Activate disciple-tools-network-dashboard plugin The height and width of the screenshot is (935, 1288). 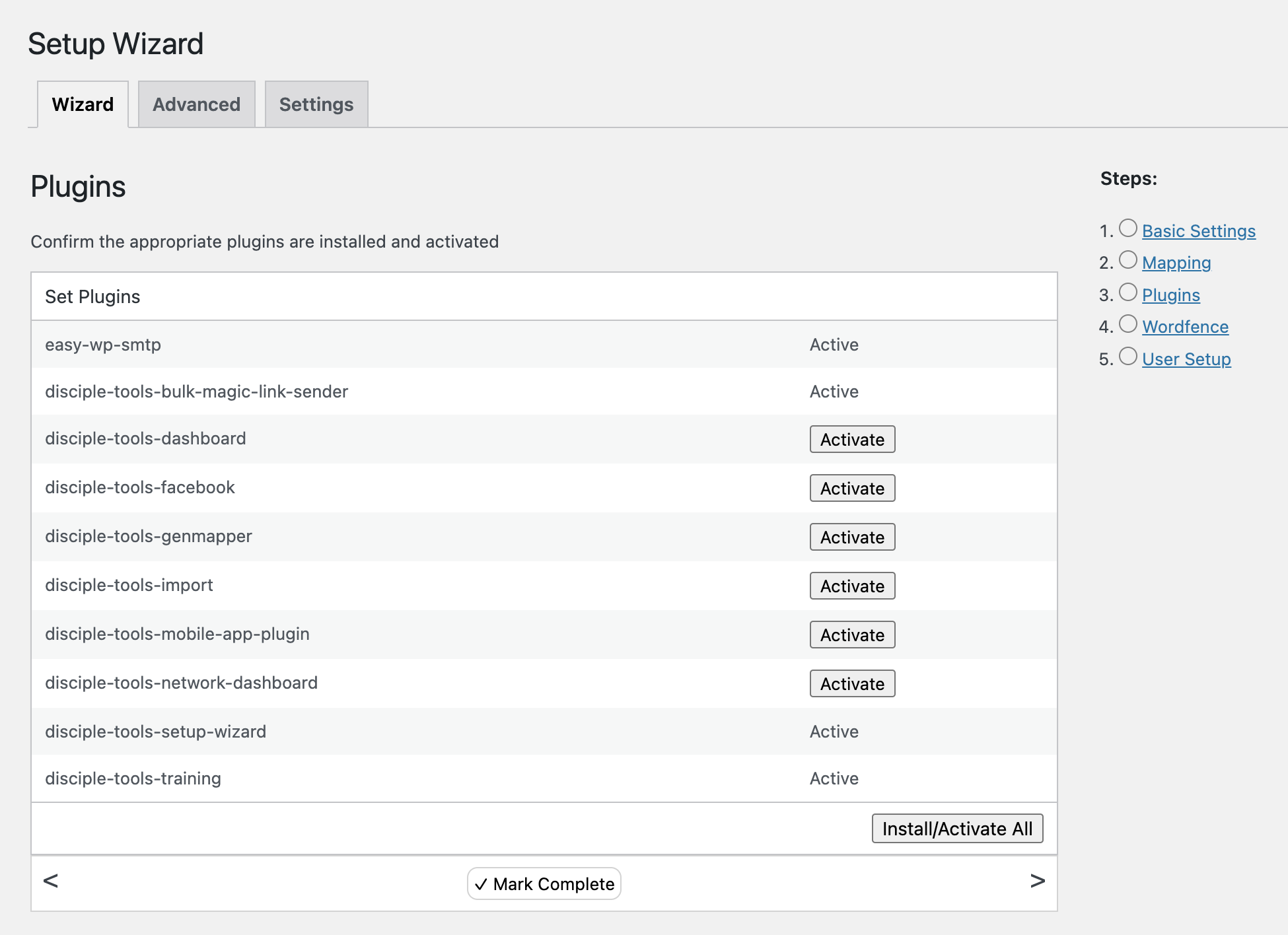(852, 683)
